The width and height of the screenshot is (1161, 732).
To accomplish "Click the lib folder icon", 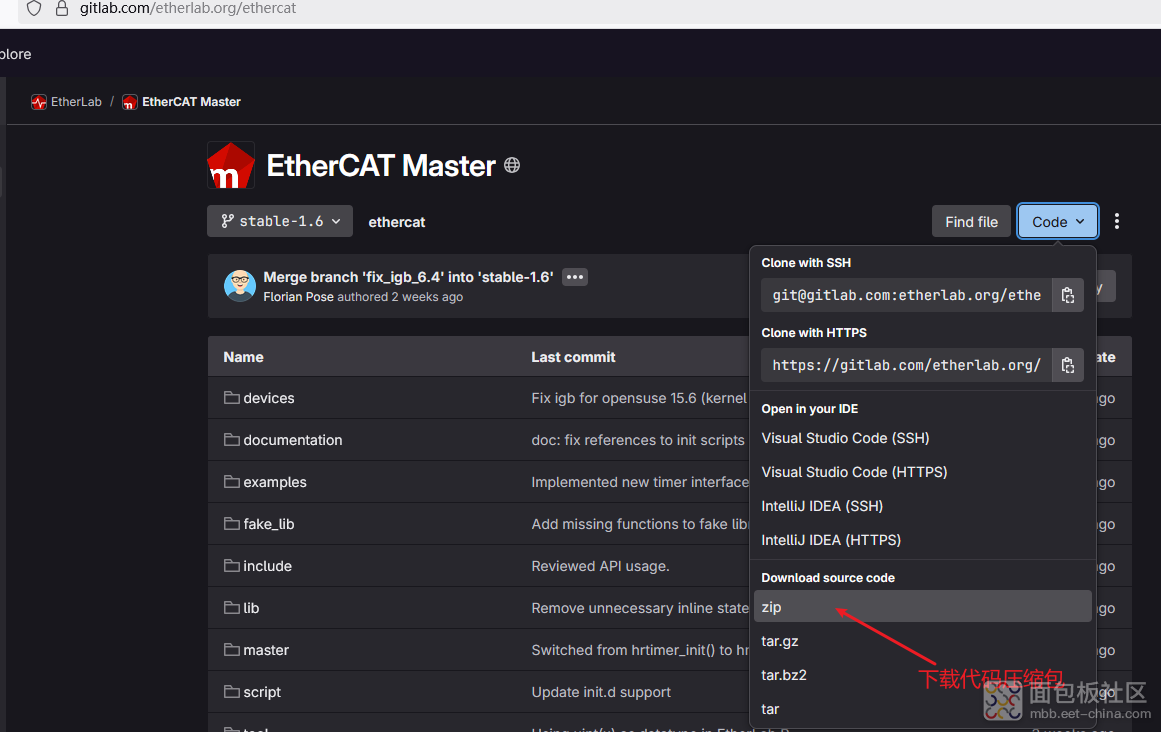I will click(x=232, y=608).
